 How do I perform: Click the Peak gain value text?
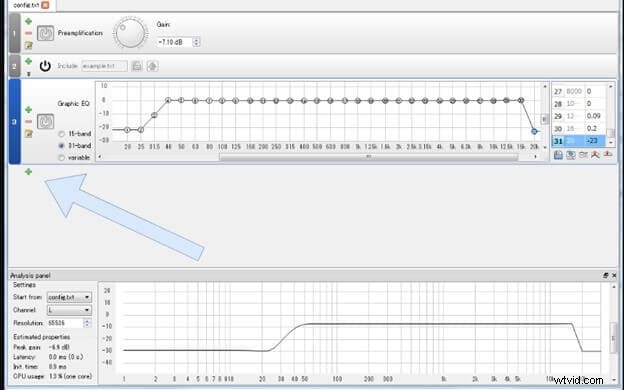click(x=59, y=347)
